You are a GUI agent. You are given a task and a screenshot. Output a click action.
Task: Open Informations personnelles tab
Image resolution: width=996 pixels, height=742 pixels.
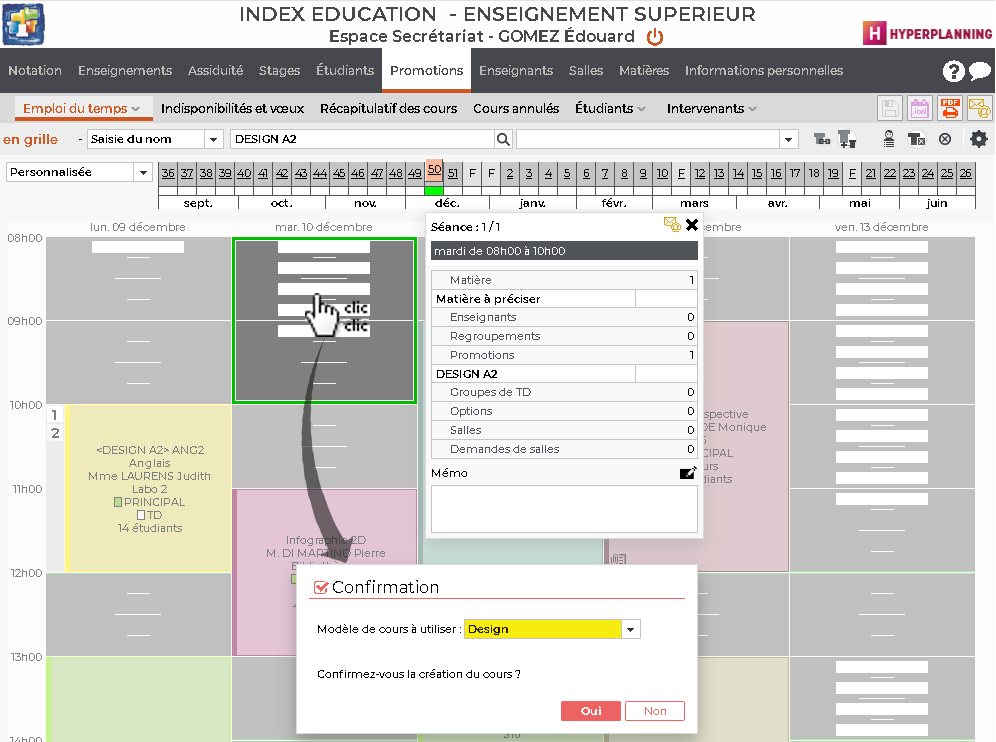point(764,71)
